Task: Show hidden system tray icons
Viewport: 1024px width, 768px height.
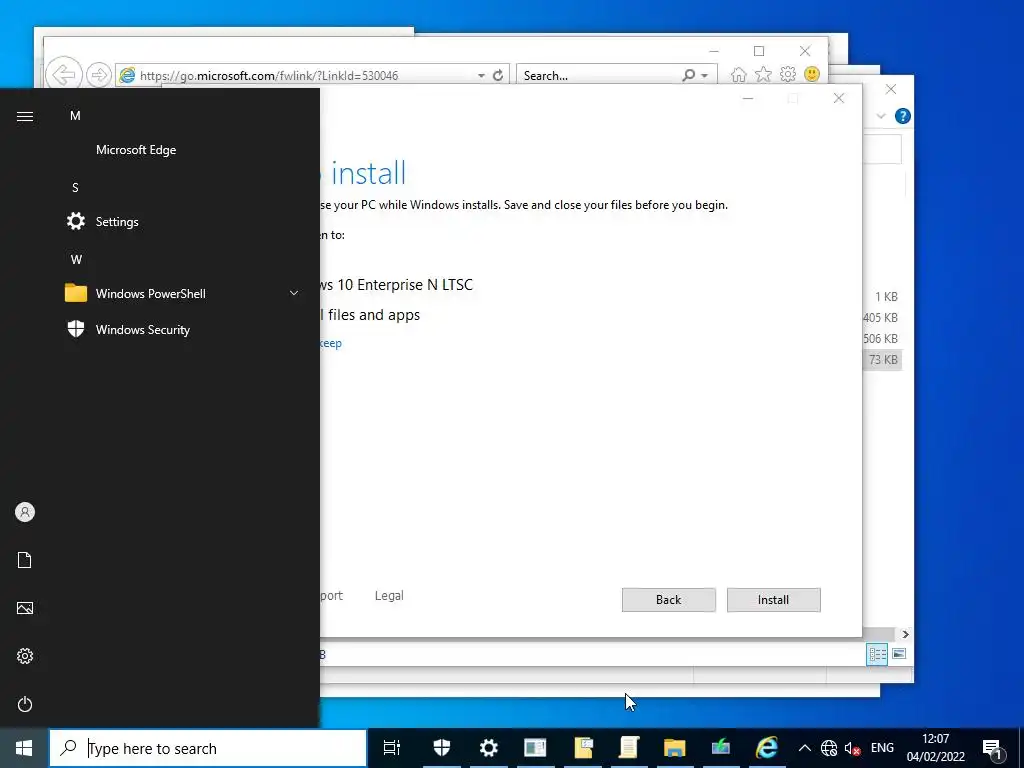Action: pos(805,748)
